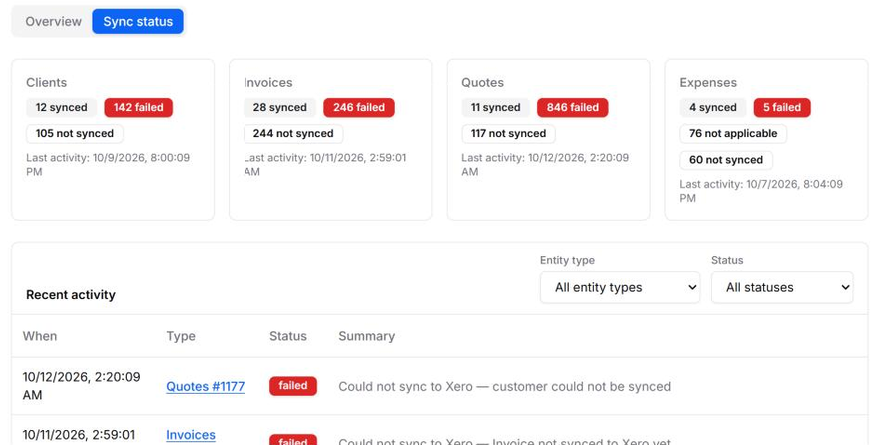Viewport: 885px width, 445px height.
Task: Click the 11 synced badge in Quotes
Action: pos(496,107)
